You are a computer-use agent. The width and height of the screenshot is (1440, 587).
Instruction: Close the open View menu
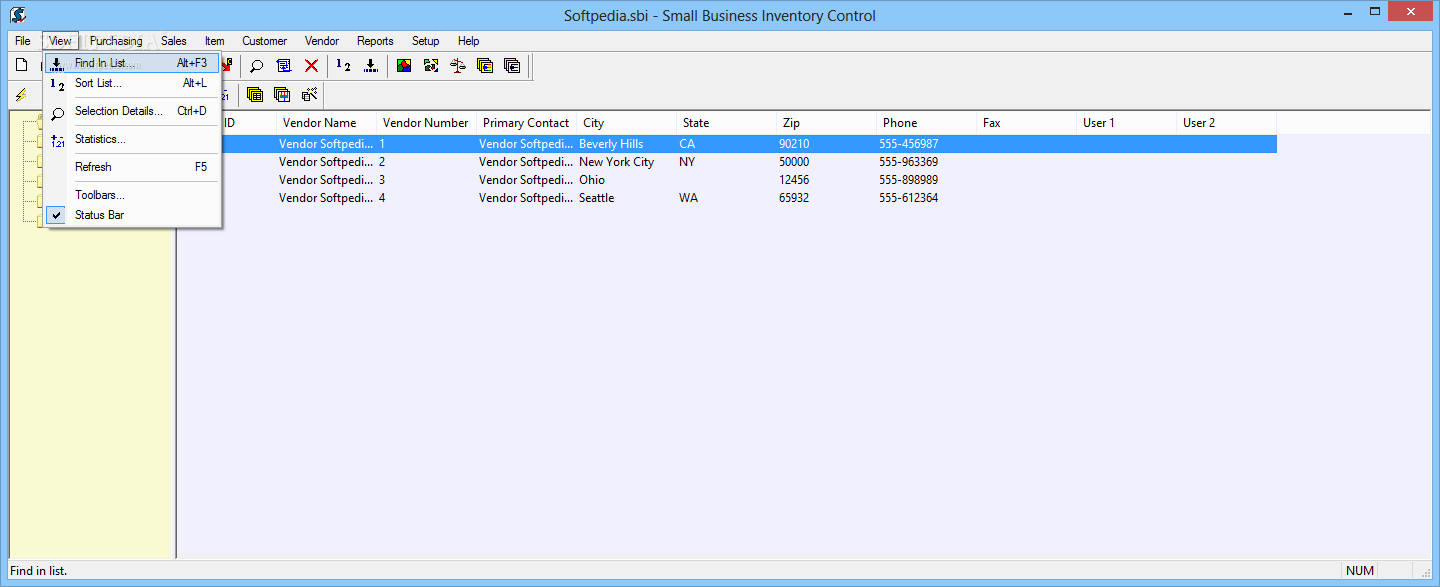tap(60, 41)
